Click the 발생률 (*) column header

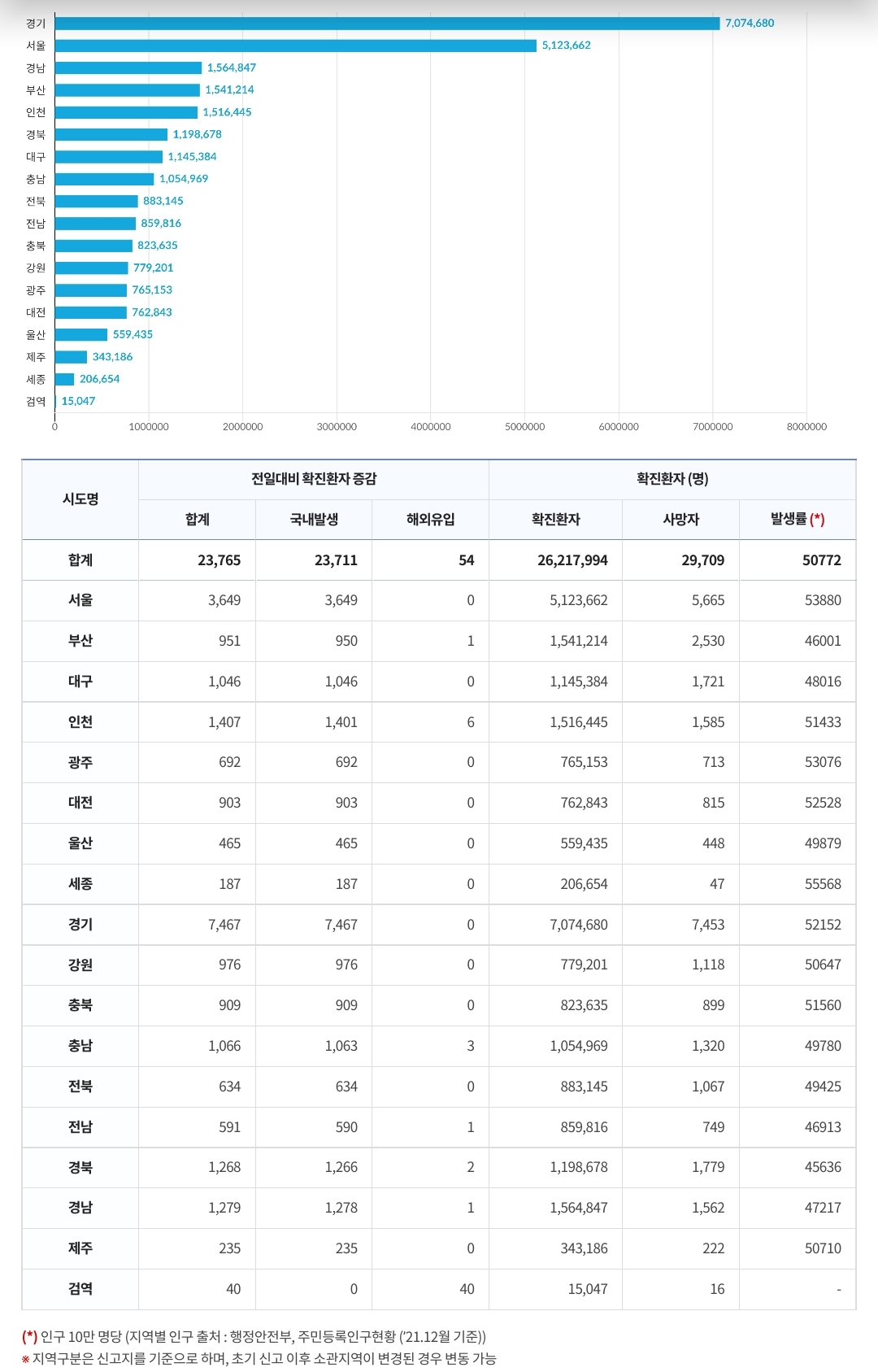798,519
